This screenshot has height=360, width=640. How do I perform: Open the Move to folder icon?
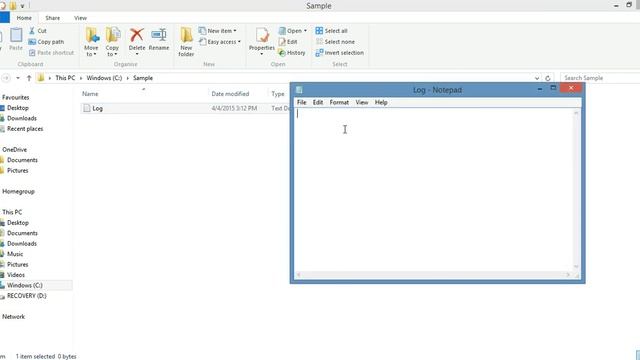point(92,35)
